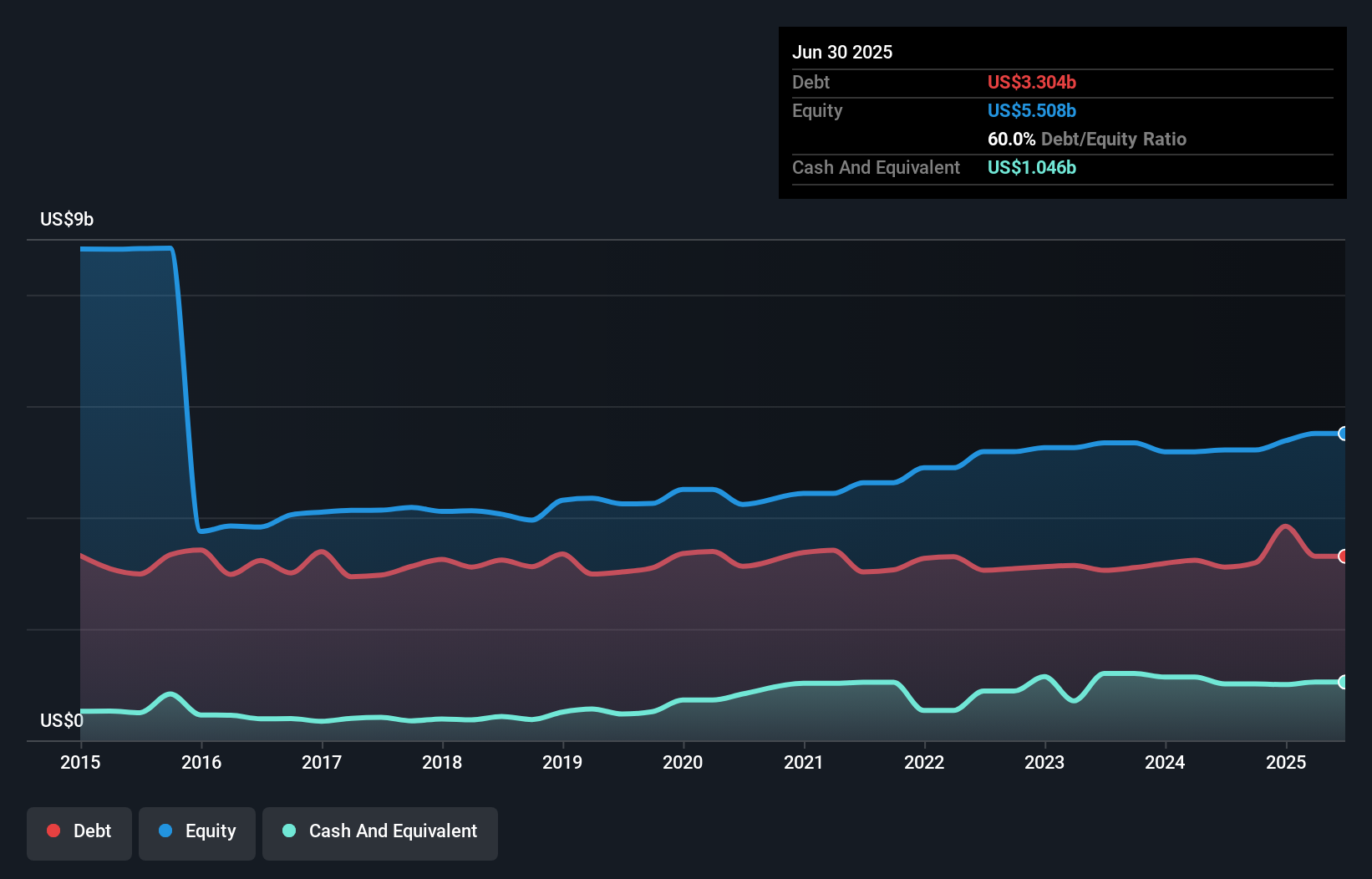Screen dimensions: 1372x879
Task: Click the US$5.508b Equity value
Action: click(1031, 111)
